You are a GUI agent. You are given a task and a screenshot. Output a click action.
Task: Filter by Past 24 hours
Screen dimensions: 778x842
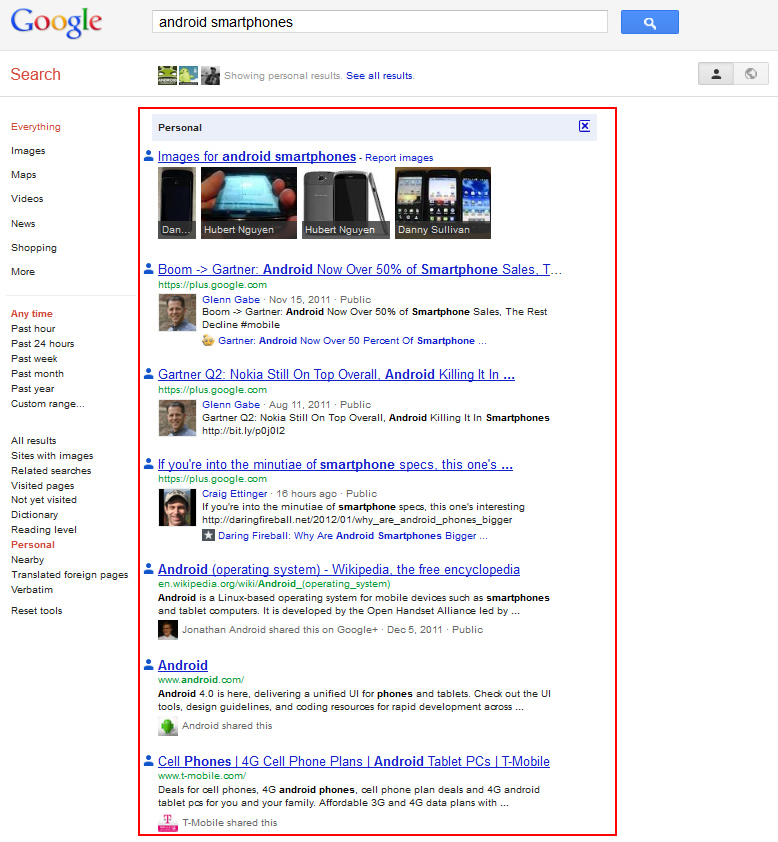(42, 344)
